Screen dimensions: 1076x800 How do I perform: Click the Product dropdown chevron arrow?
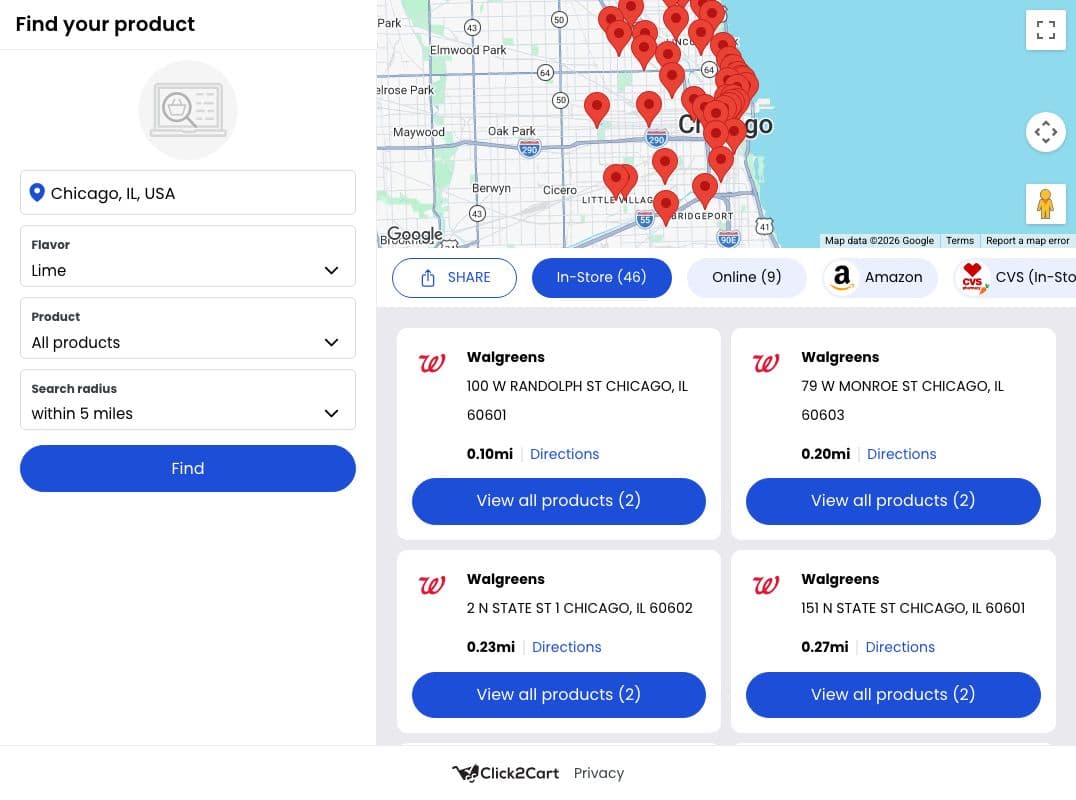331,342
